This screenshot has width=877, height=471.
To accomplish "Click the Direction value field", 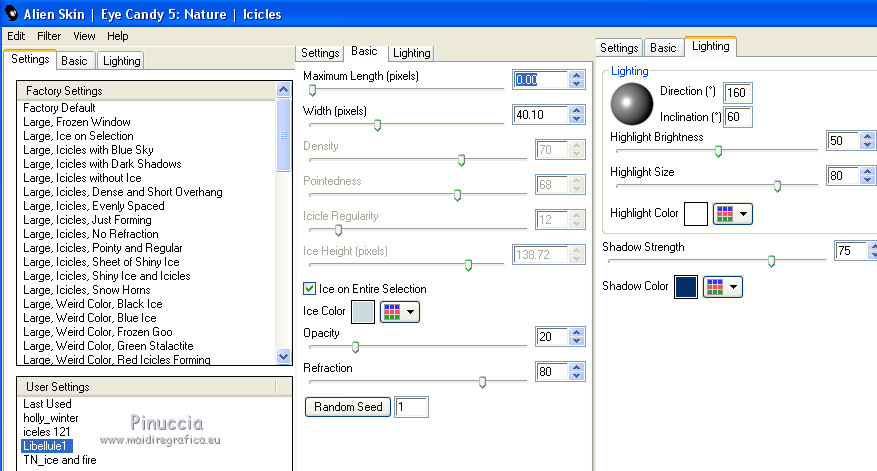I will 738,92.
